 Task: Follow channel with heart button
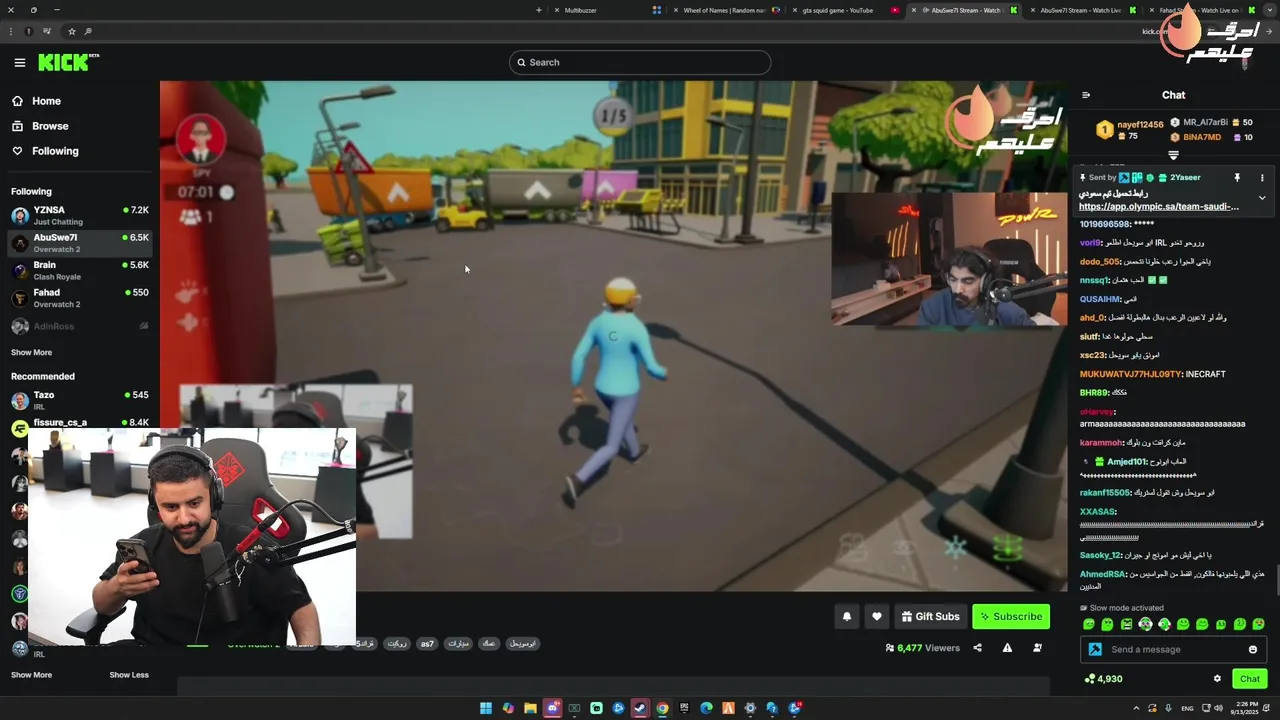pos(877,617)
